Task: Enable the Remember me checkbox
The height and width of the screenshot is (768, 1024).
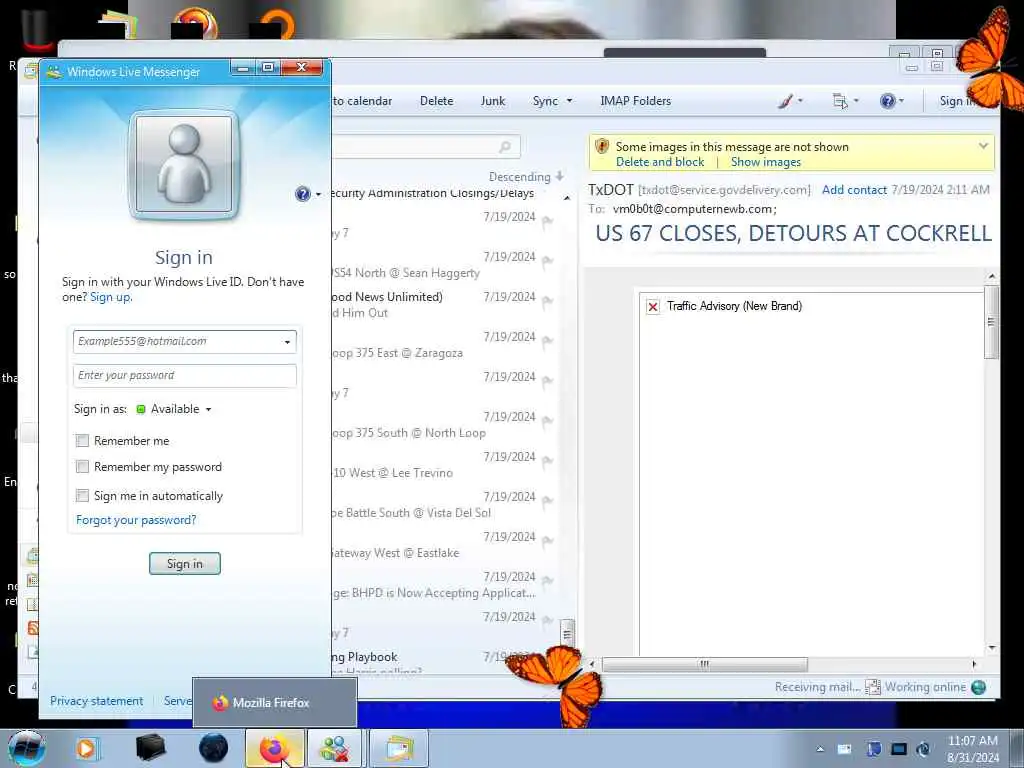Action: pyautogui.click(x=82, y=441)
